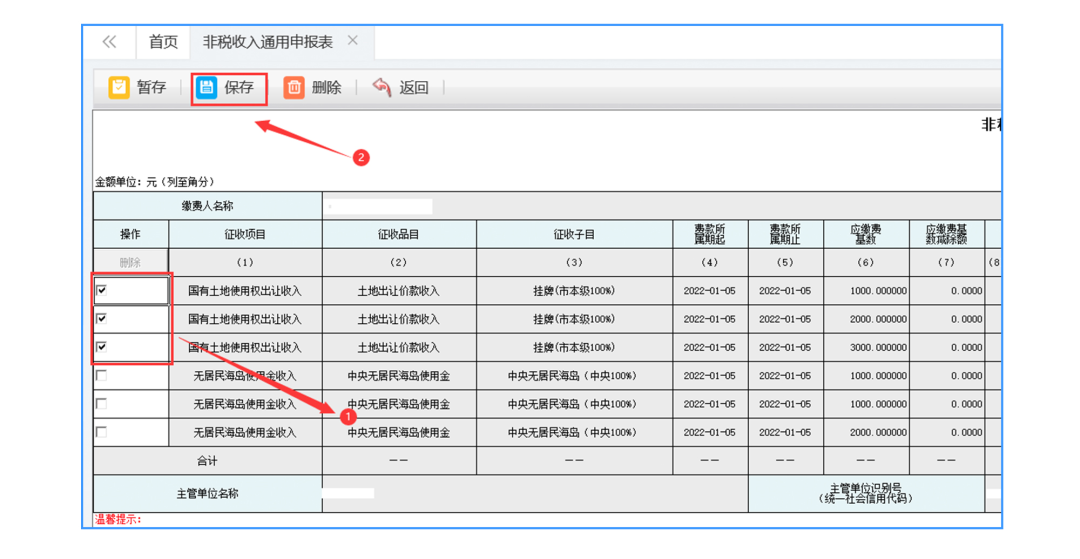Viewport: 1080px width, 559px height.
Task: Click the 主管单位识别号 label cell
Action: click(x=866, y=494)
